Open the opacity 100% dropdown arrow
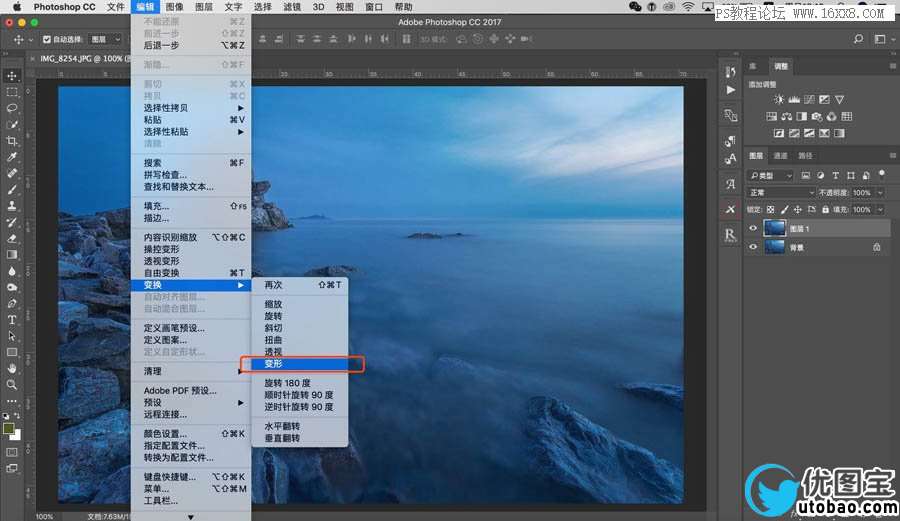The width and height of the screenshot is (900, 521). [880, 192]
